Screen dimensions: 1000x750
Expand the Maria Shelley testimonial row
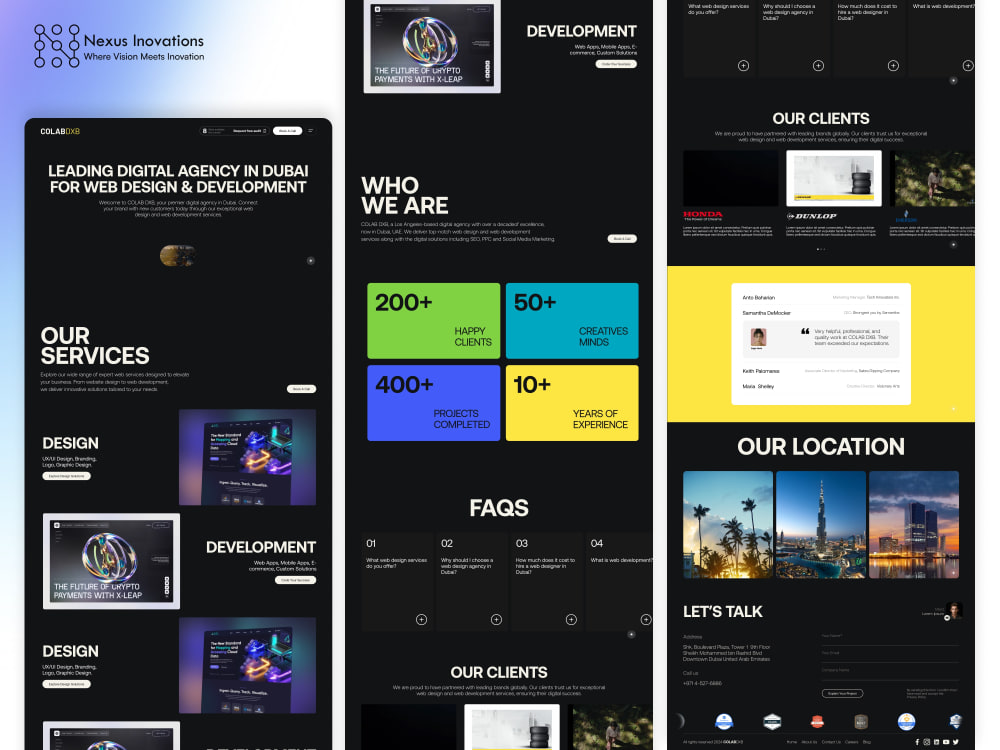click(x=821, y=386)
